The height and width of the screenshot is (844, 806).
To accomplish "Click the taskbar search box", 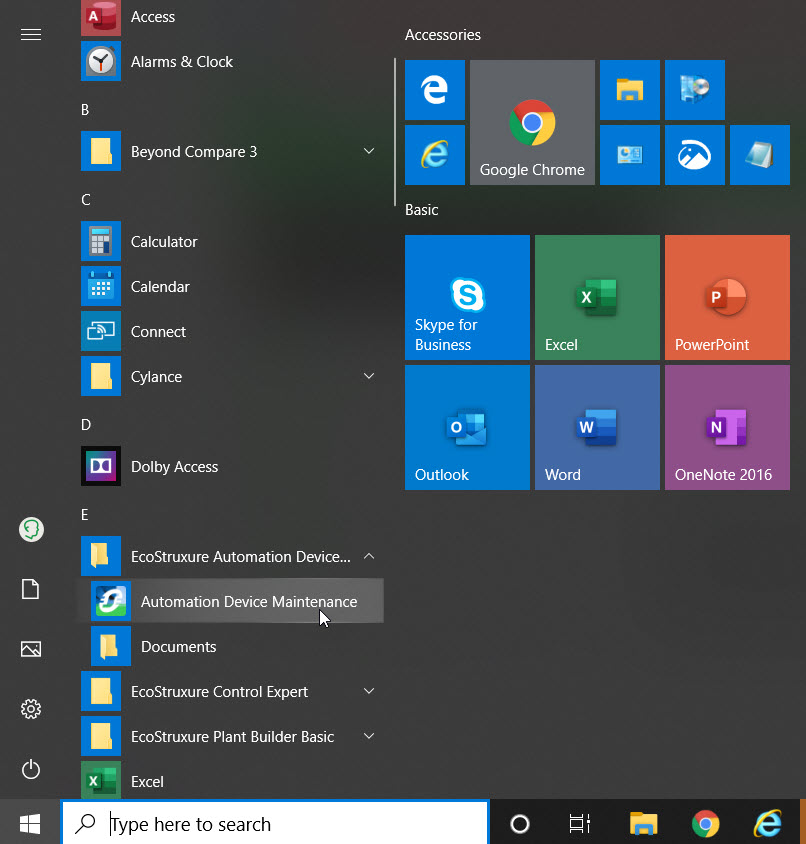I will tap(275, 824).
